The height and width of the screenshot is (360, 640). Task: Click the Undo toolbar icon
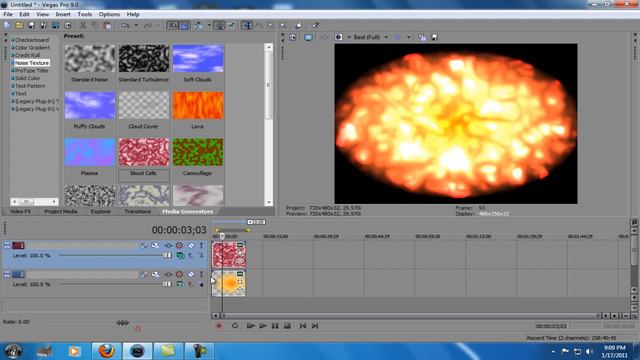pyautogui.click(x=125, y=25)
